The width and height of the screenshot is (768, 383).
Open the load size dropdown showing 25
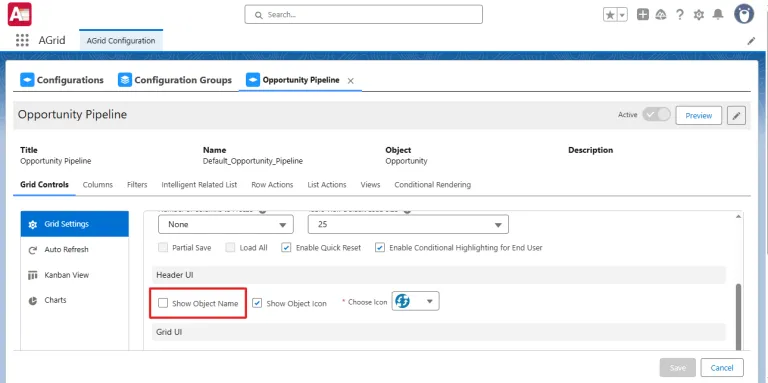408,224
